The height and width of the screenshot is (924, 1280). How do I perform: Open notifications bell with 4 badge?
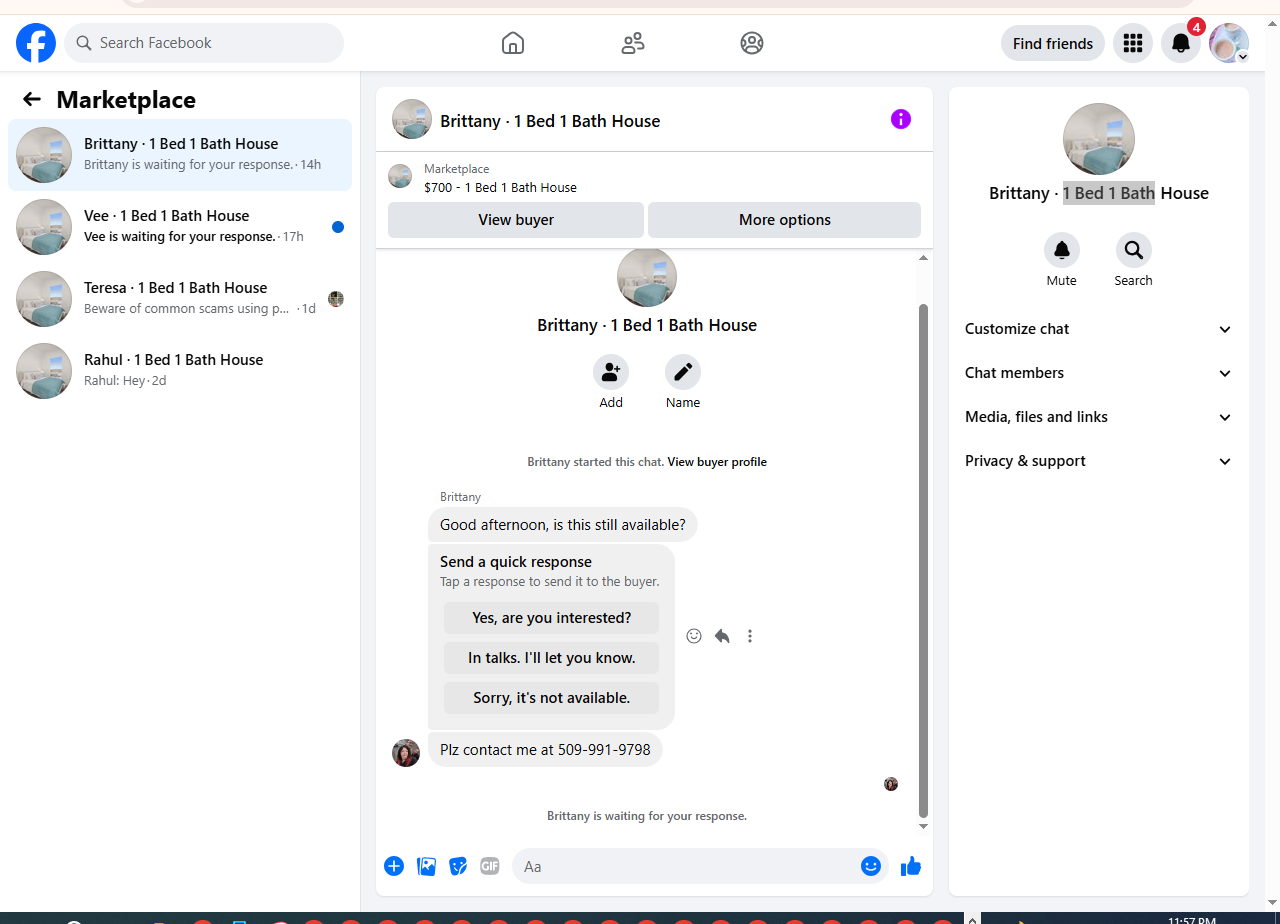click(x=1181, y=43)
